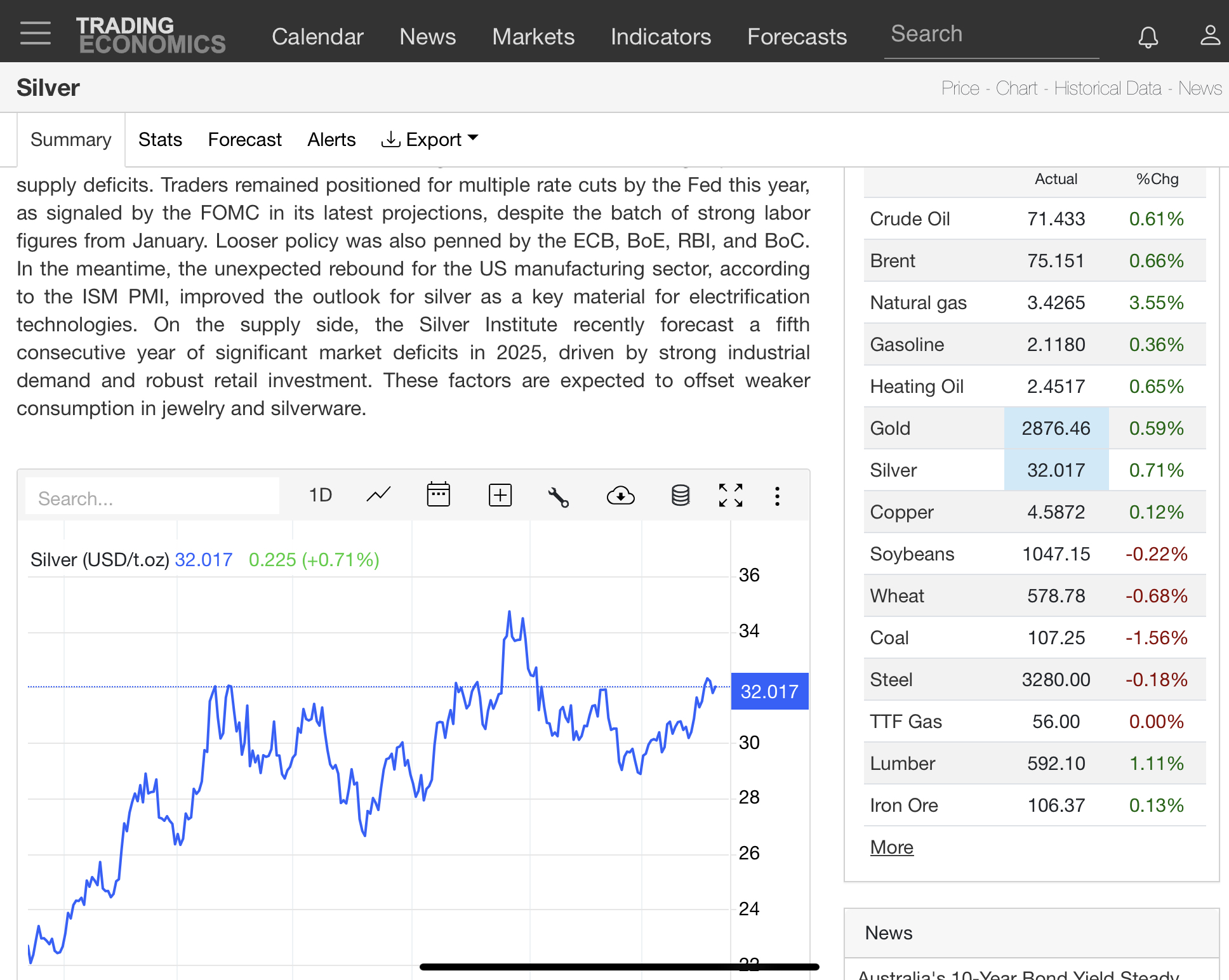Open the Export dropdown

pyautogui.click(x=430, y=140)
